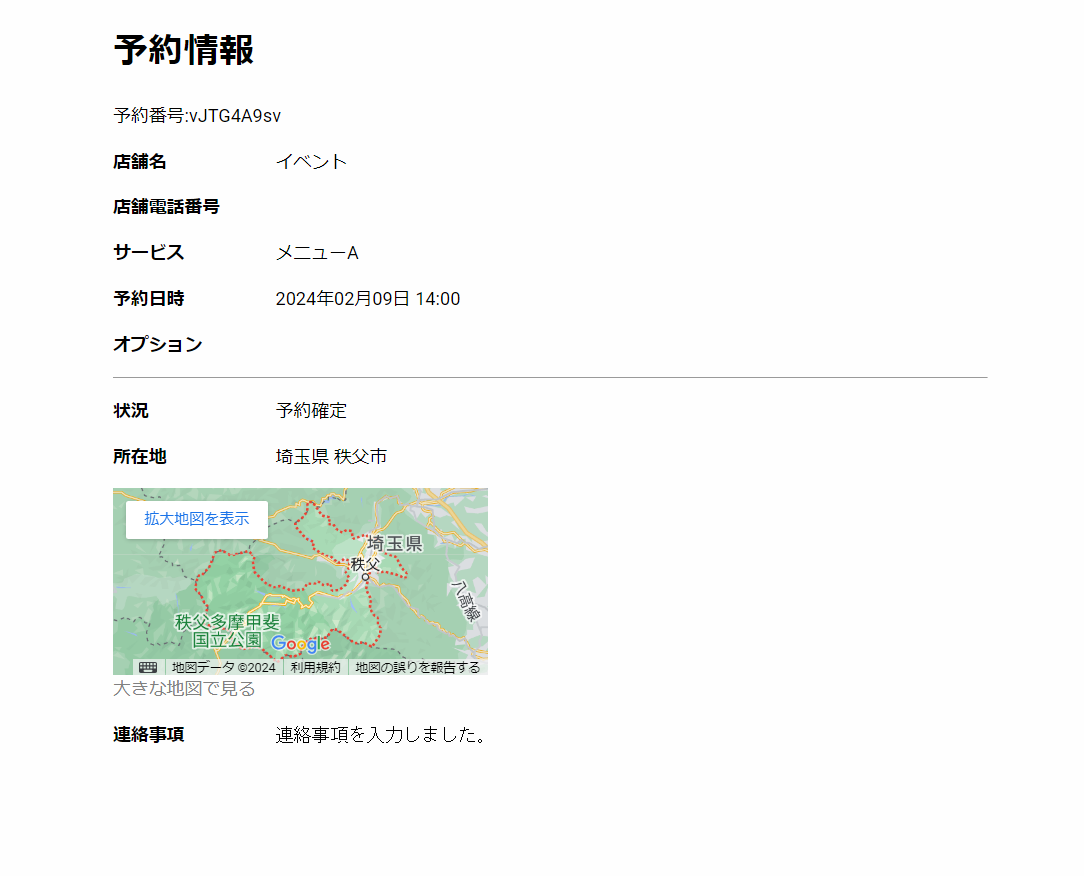Click the 所在地 label
This screenshot has width=1084, height=876.
140,456
